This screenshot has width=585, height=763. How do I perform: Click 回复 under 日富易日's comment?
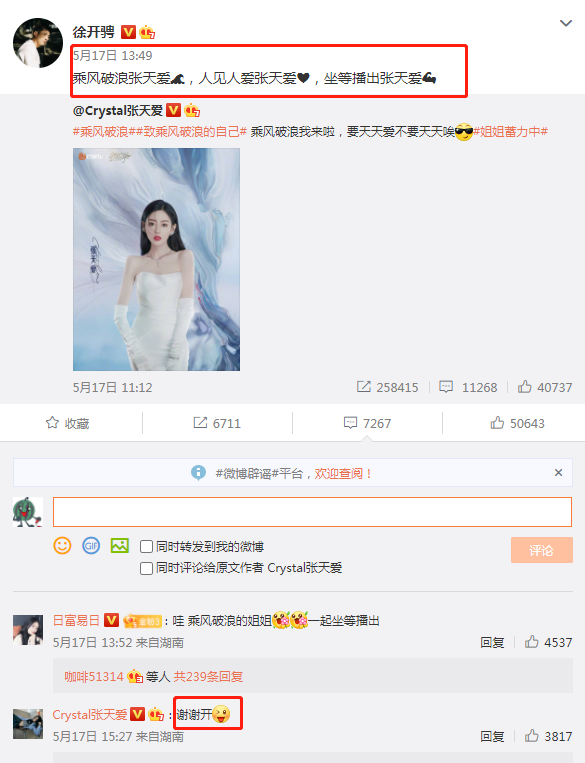pos(492,643)
